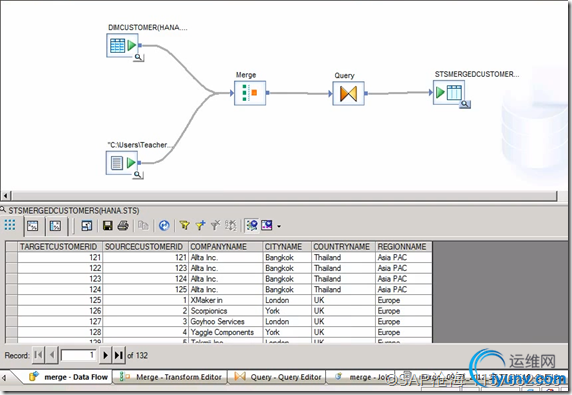The height and width of the screenshot is (395, 572).
Task: Open data preview magnifier on flat file source
Action: pos(138,175)
